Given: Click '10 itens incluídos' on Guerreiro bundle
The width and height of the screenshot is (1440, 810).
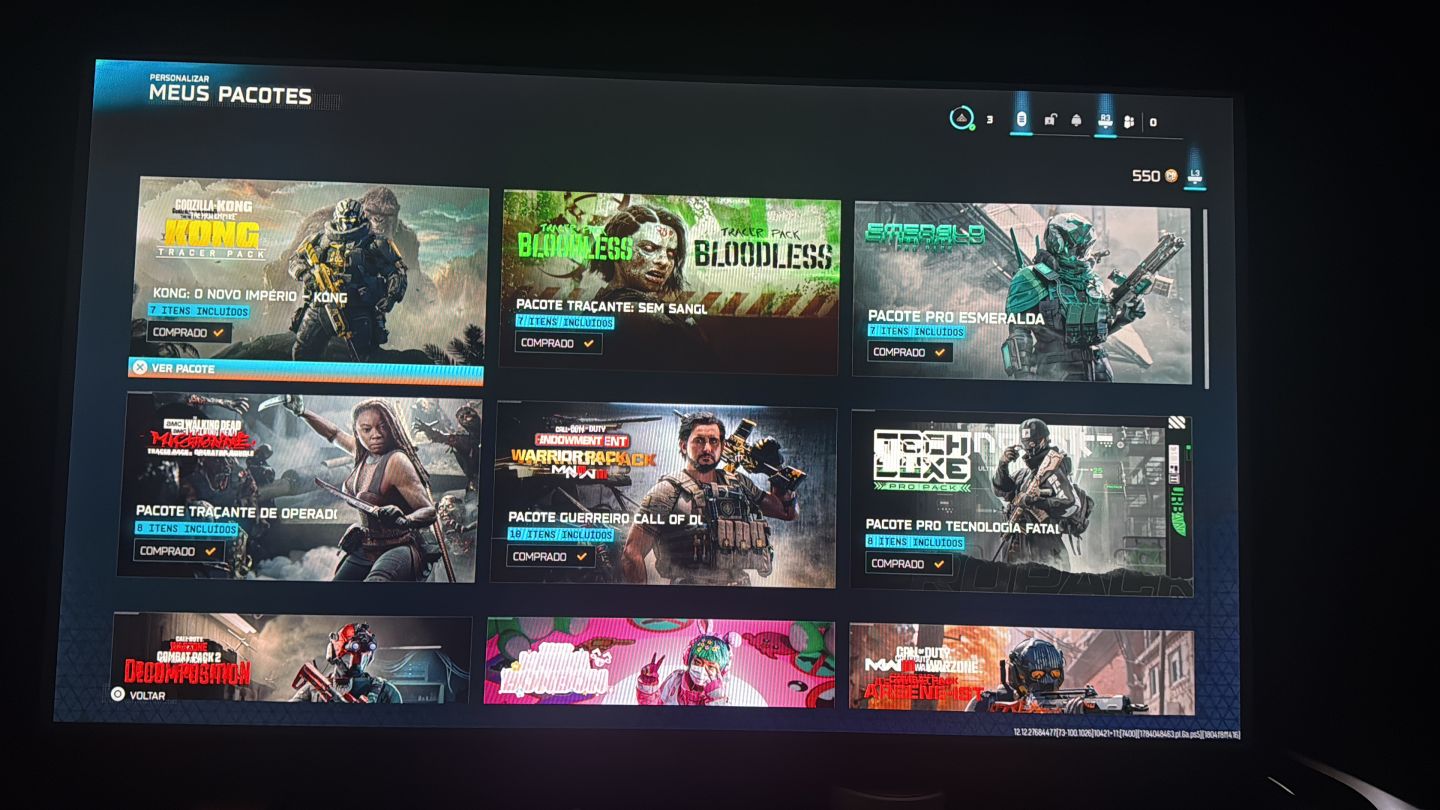Looking at the screenshot, I should click(561, 535).
